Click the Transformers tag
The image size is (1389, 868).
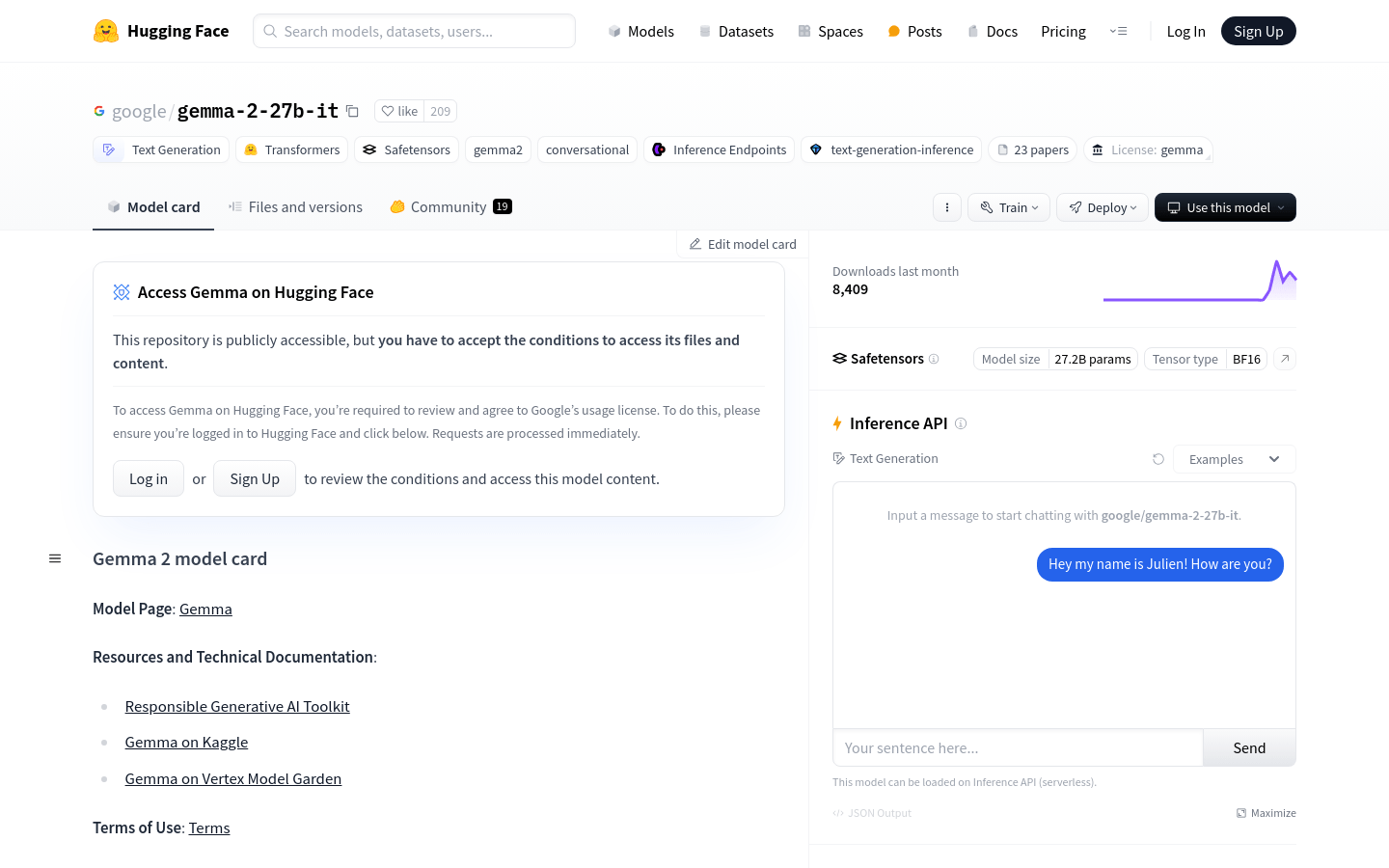291,149
